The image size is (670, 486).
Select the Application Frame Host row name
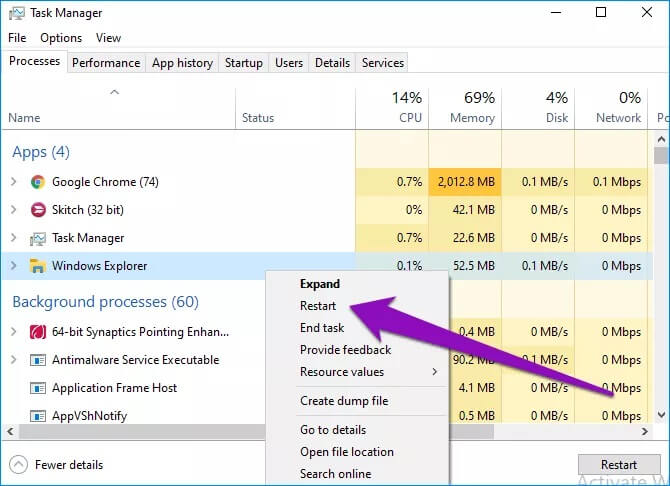coord(114,388)
